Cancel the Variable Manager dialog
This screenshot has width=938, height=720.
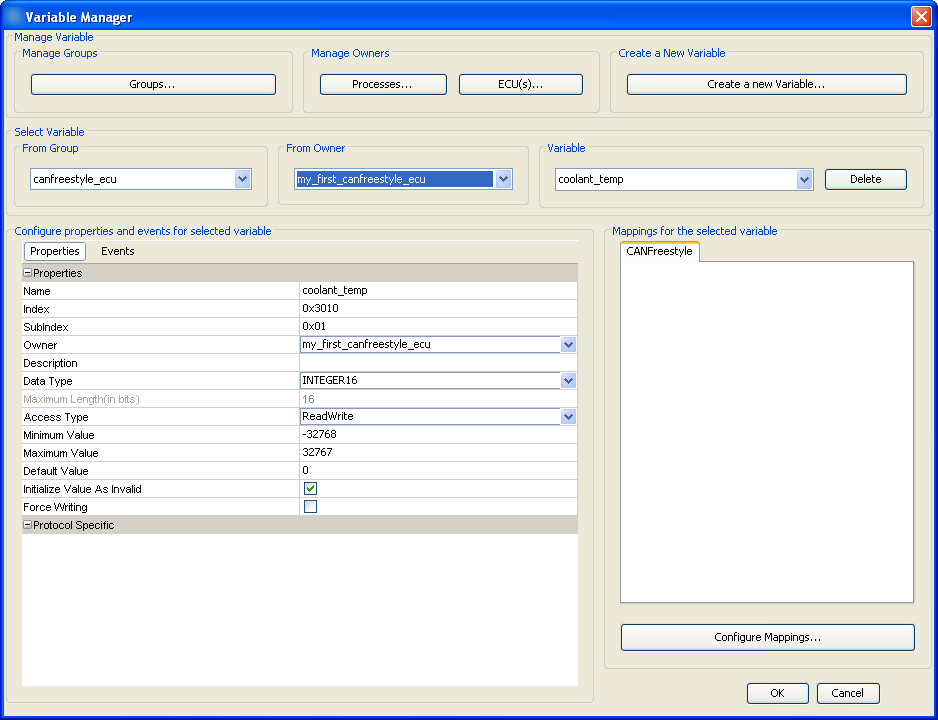(x=847, y=693)
